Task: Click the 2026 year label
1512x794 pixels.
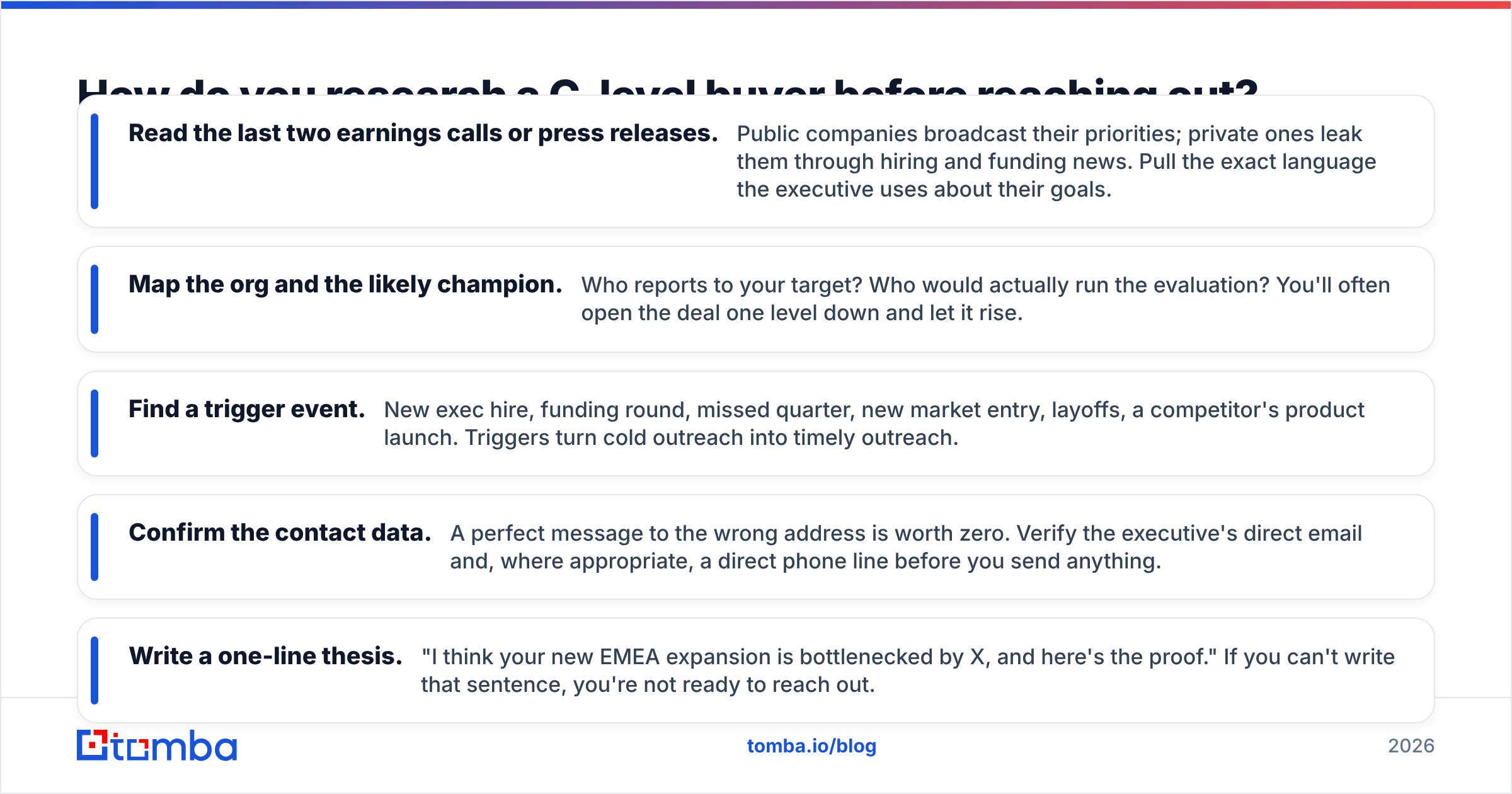Action: 1411,746
